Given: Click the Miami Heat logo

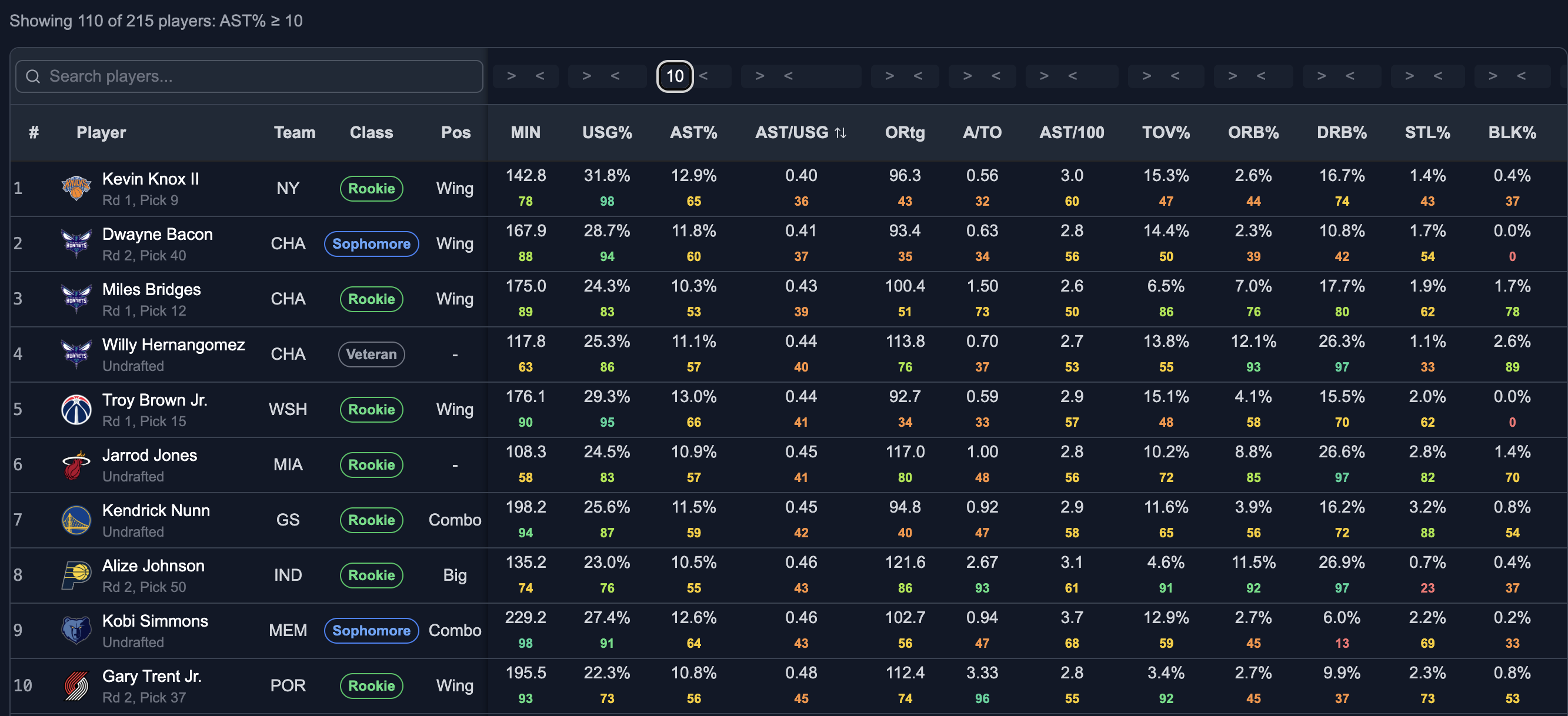Looking at the screenshot, I should (x=76, y=465).
